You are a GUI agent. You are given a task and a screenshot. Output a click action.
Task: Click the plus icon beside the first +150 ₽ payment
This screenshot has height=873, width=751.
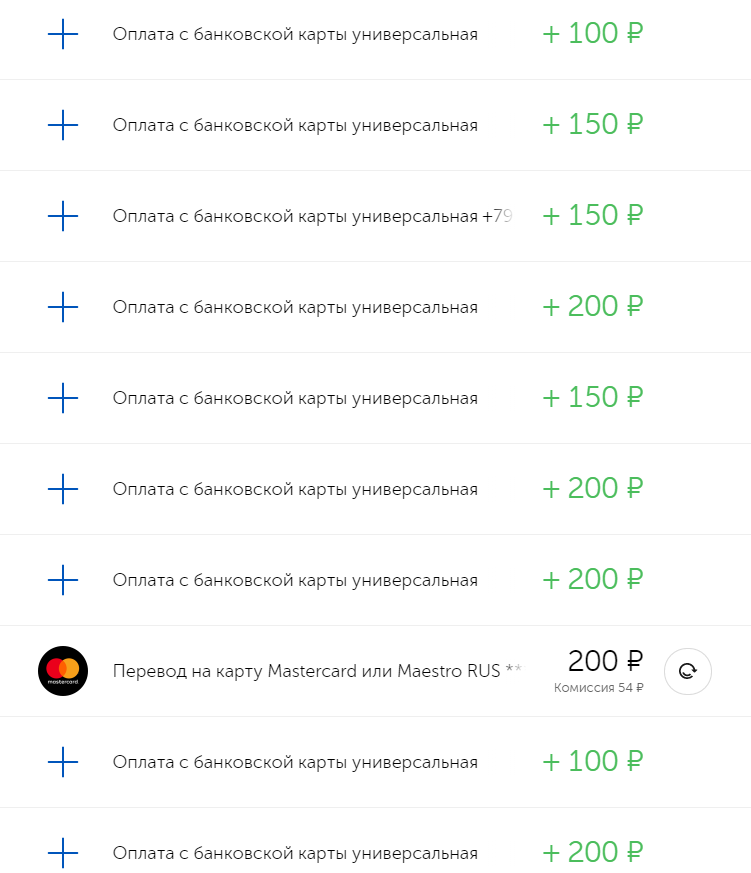[63, 126]
